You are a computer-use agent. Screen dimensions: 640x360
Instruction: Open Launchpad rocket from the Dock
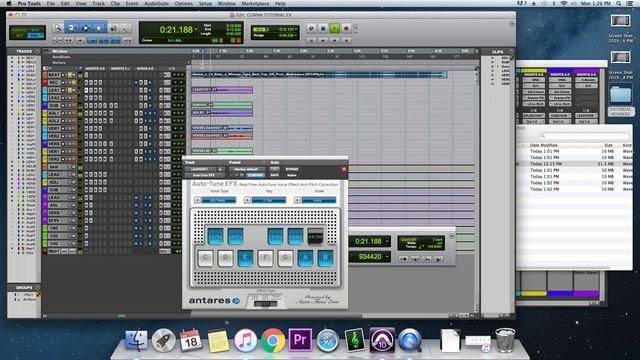tap(164, 340)
